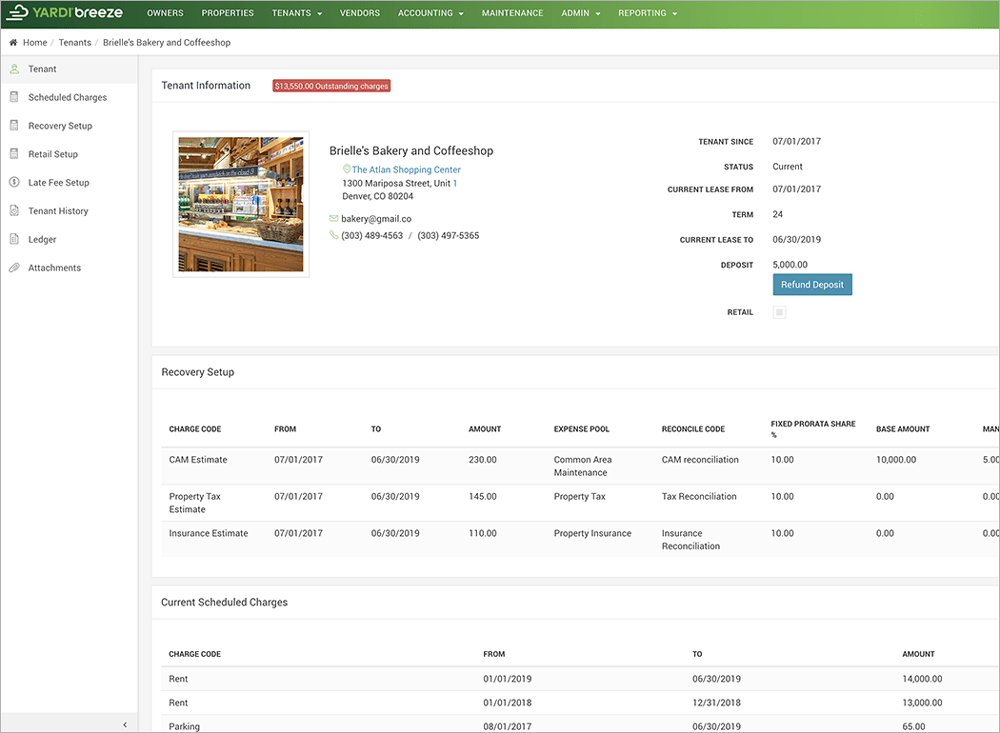Click the Yardi Breeze logo

pyautogui.click(x=64, y=13)
